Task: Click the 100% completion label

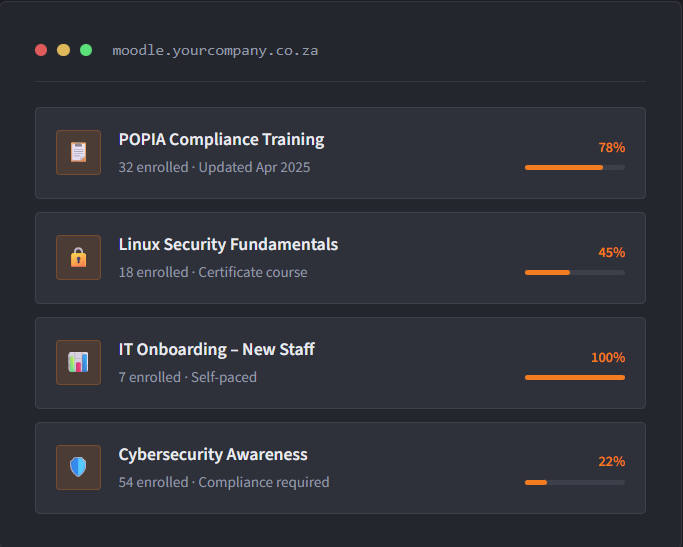Action: pyautogui.click(x=608, y=357)
